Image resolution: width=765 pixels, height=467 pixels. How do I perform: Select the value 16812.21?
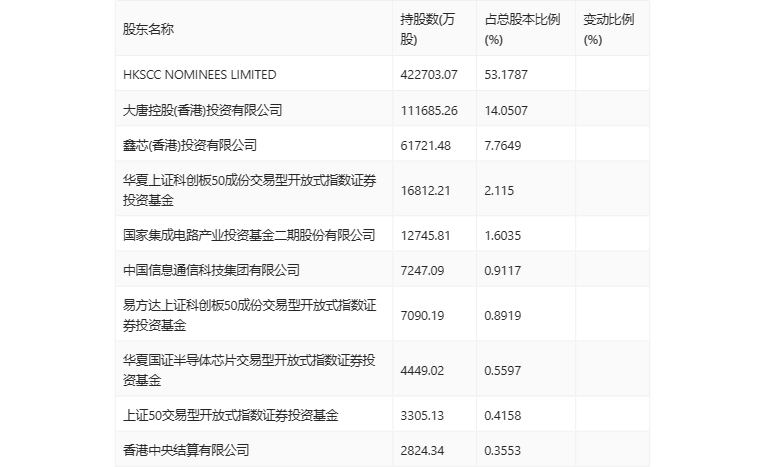coord(425,191)
